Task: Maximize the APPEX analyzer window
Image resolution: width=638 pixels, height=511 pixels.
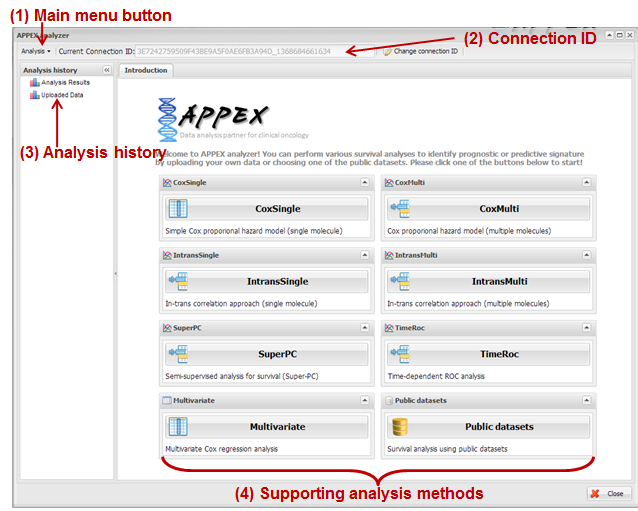Action: [619, 35]
